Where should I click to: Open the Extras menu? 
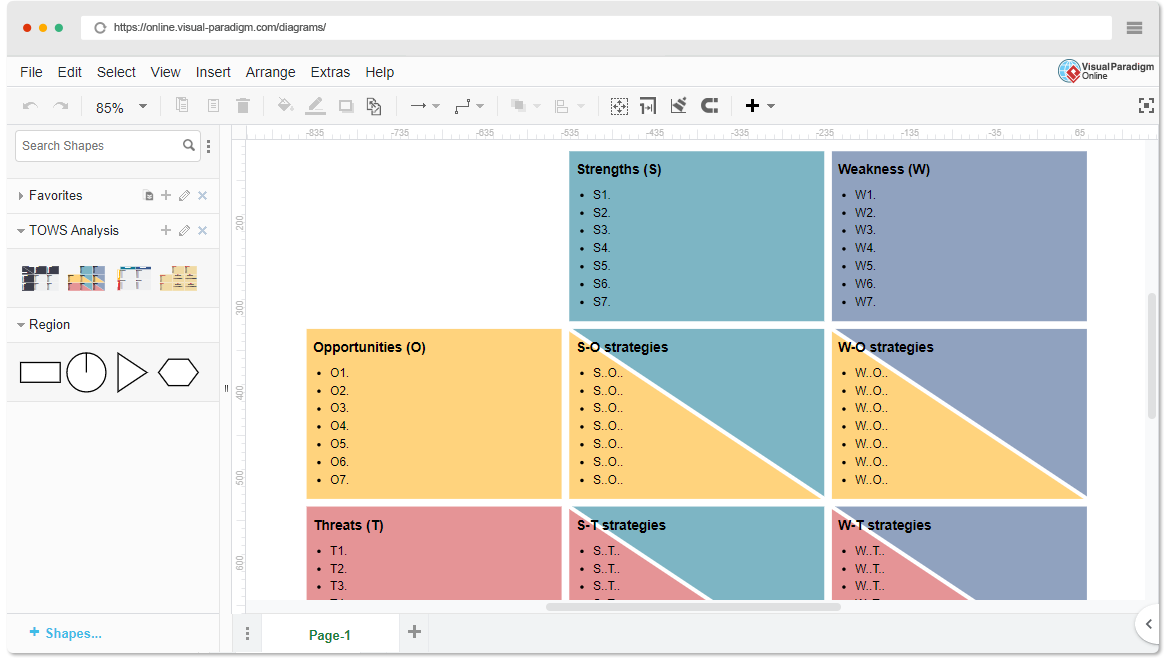(331, 72)
